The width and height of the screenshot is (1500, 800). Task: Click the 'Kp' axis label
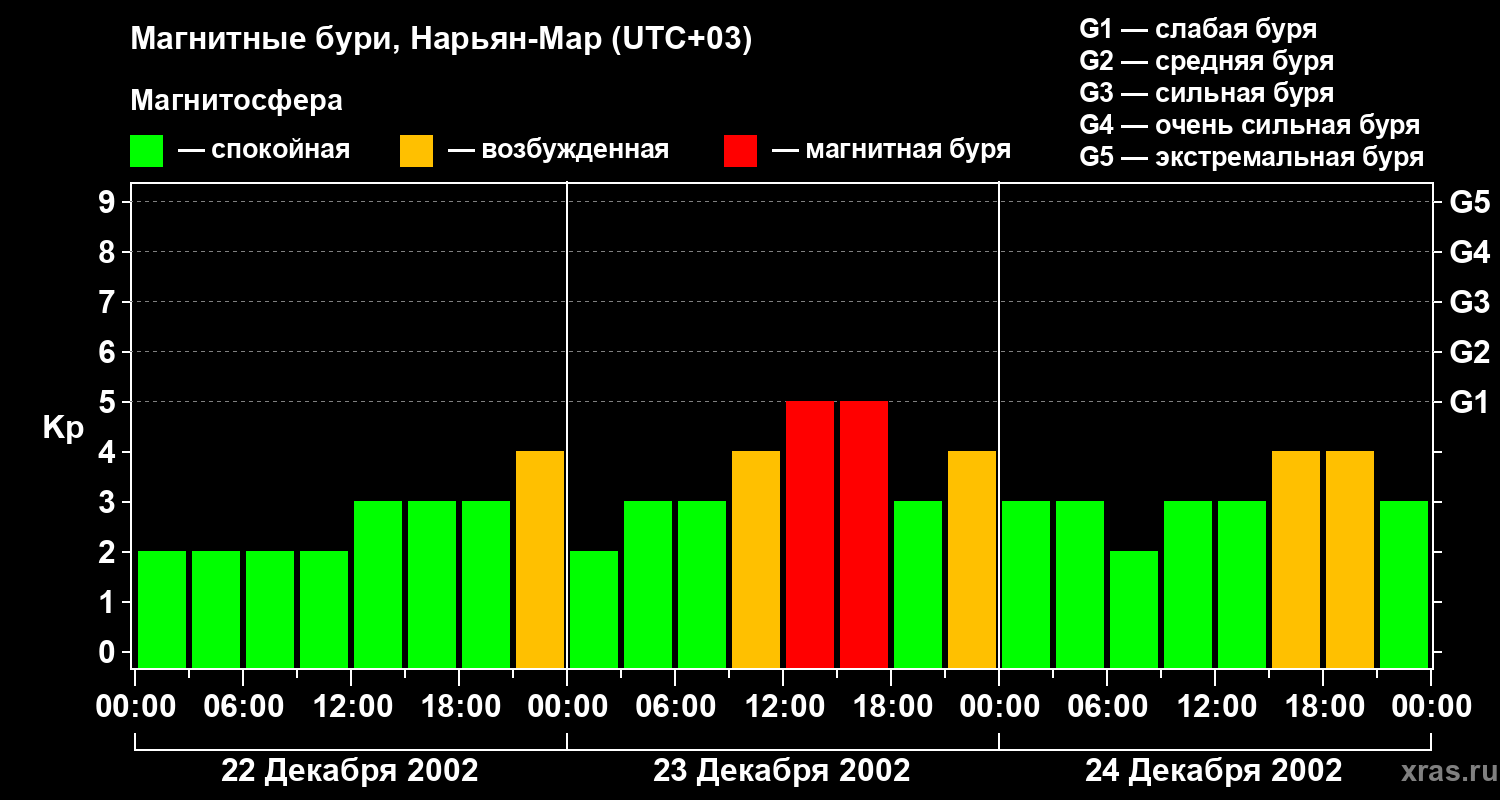[x=63, y=428]
